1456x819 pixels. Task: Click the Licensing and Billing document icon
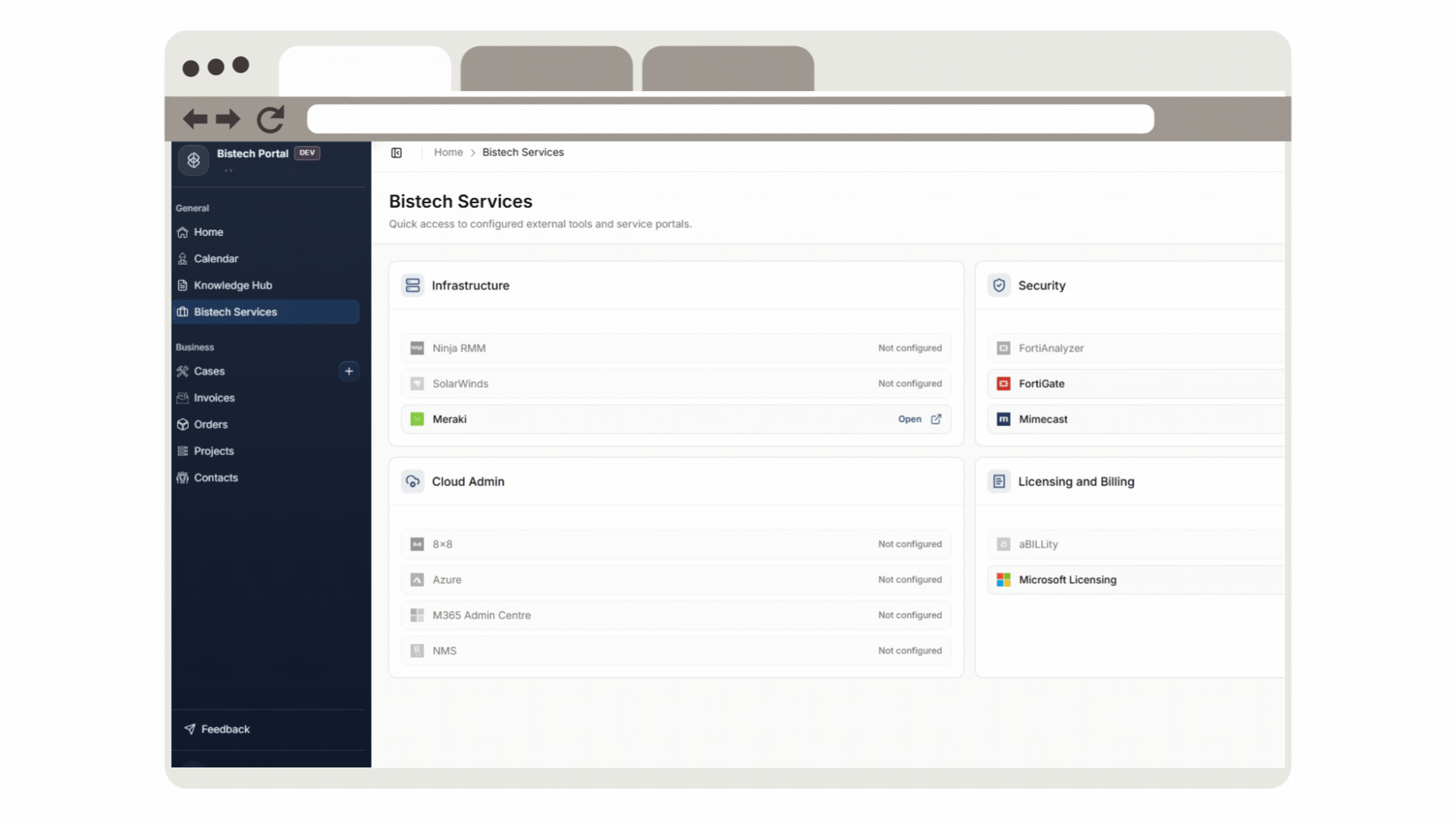coord(999,481)
